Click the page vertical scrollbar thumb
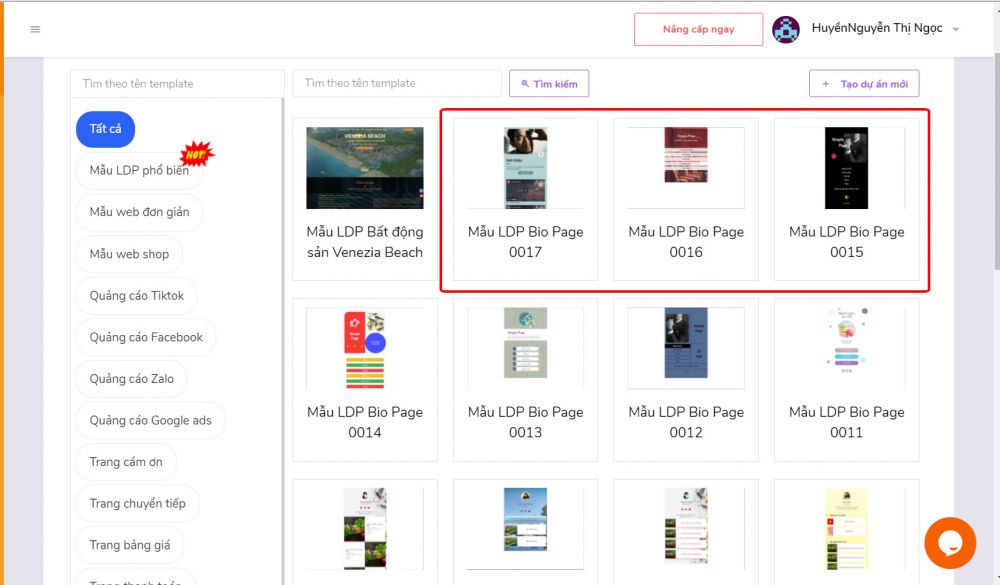1000x585 pixels. pyautogui.click(x=997, y=159)
